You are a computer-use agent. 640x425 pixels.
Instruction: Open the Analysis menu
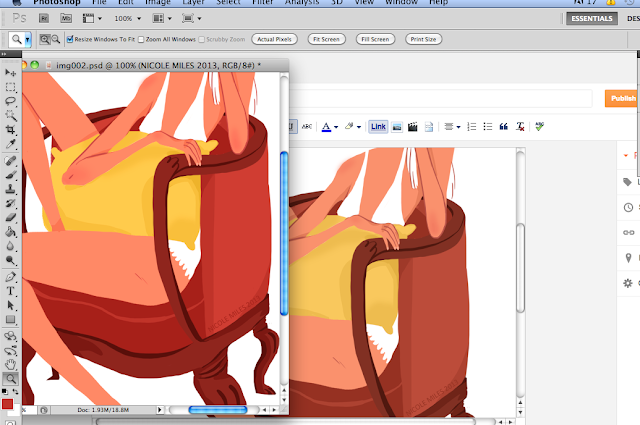(x=302, y=2)
